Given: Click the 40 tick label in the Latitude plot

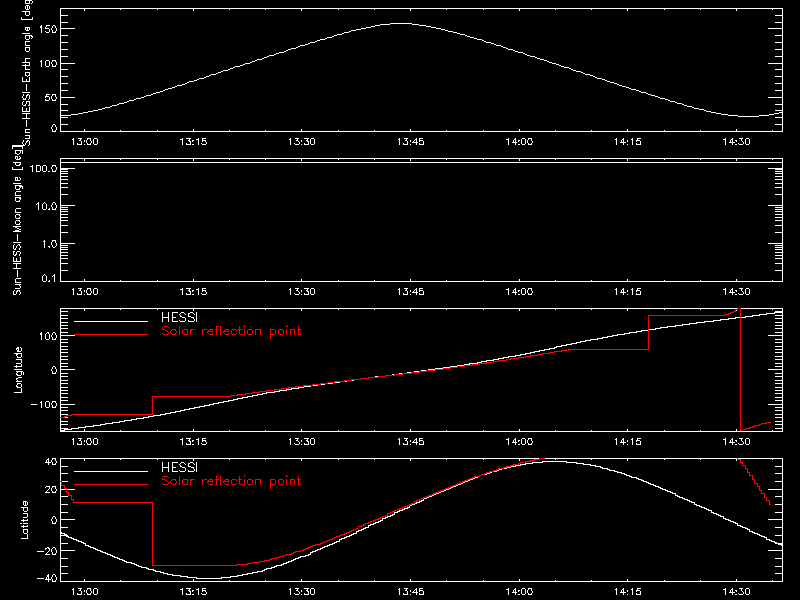Looking at the screenshot, I should coord(51,462).
